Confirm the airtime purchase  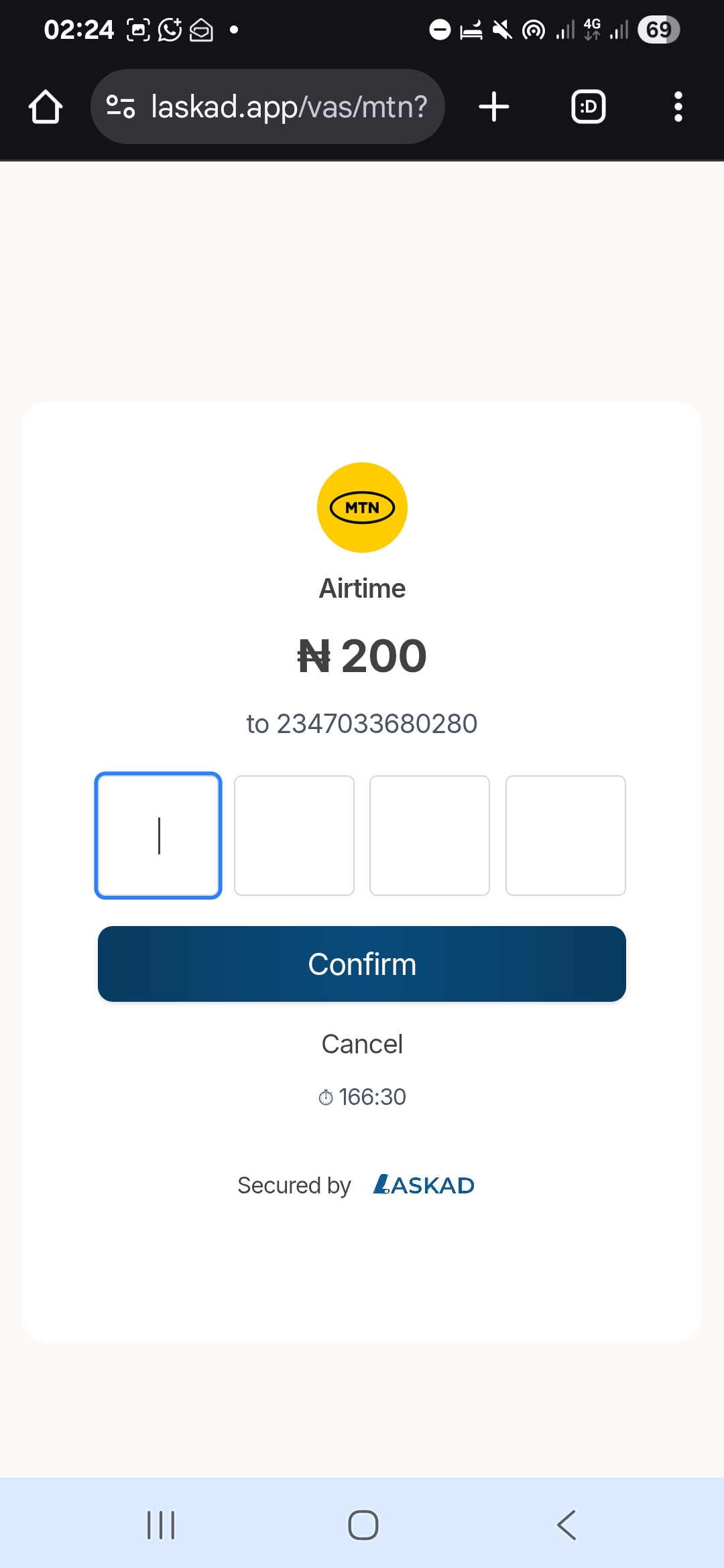click(362, 964)
